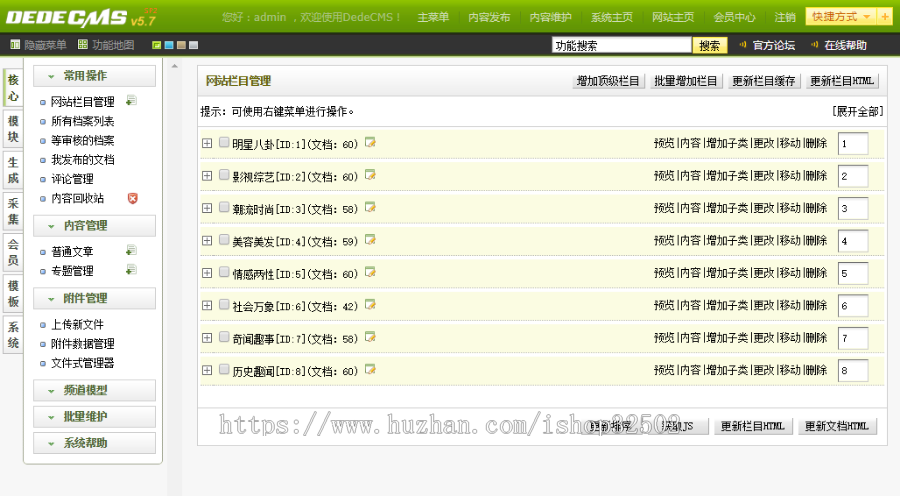Collapse the 常用操作 sidebar section
This screenshot has height=496, width=900.
click(x=94, y=76)
